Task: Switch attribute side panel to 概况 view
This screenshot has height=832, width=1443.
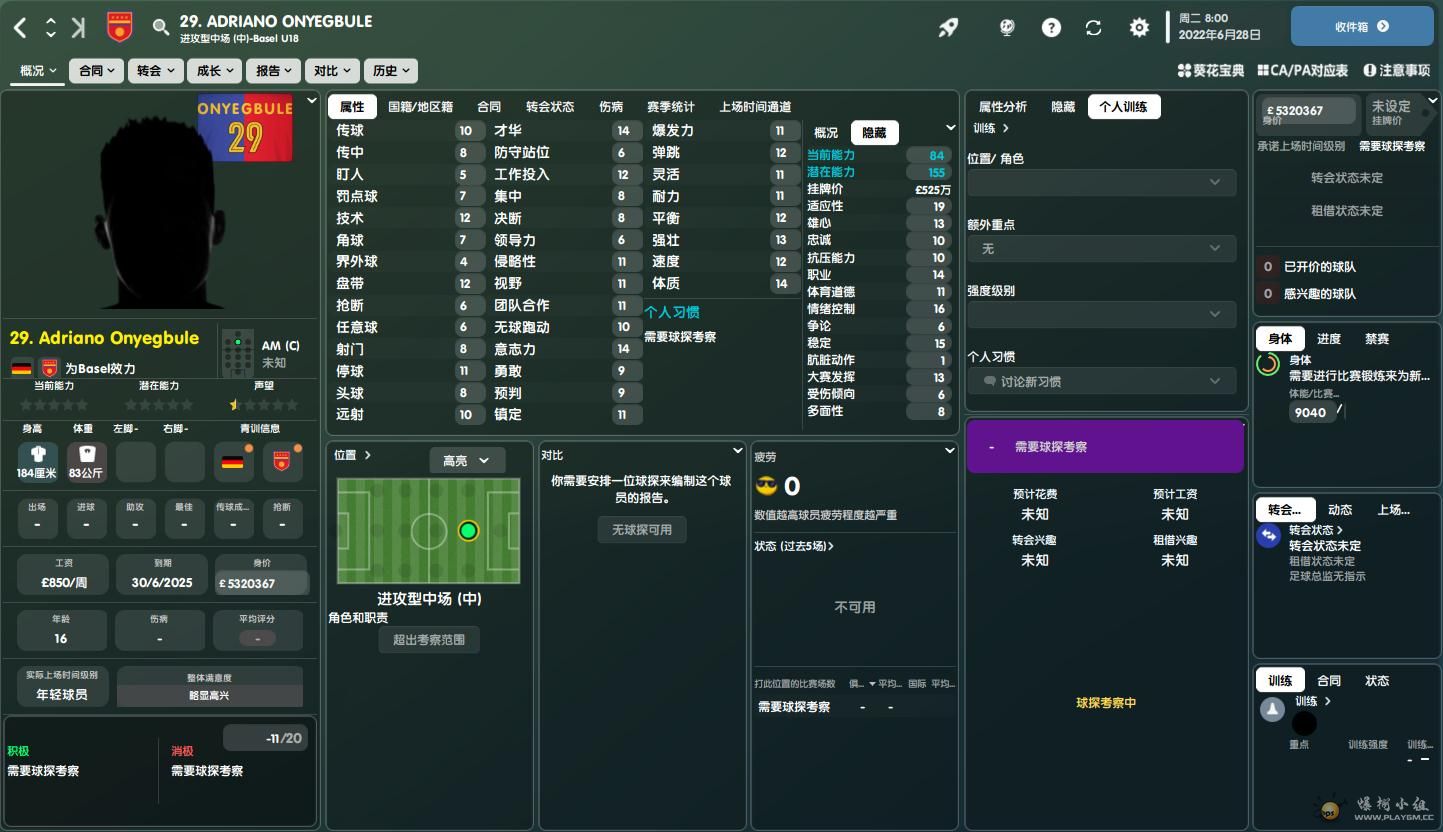Action: (826, 133)
